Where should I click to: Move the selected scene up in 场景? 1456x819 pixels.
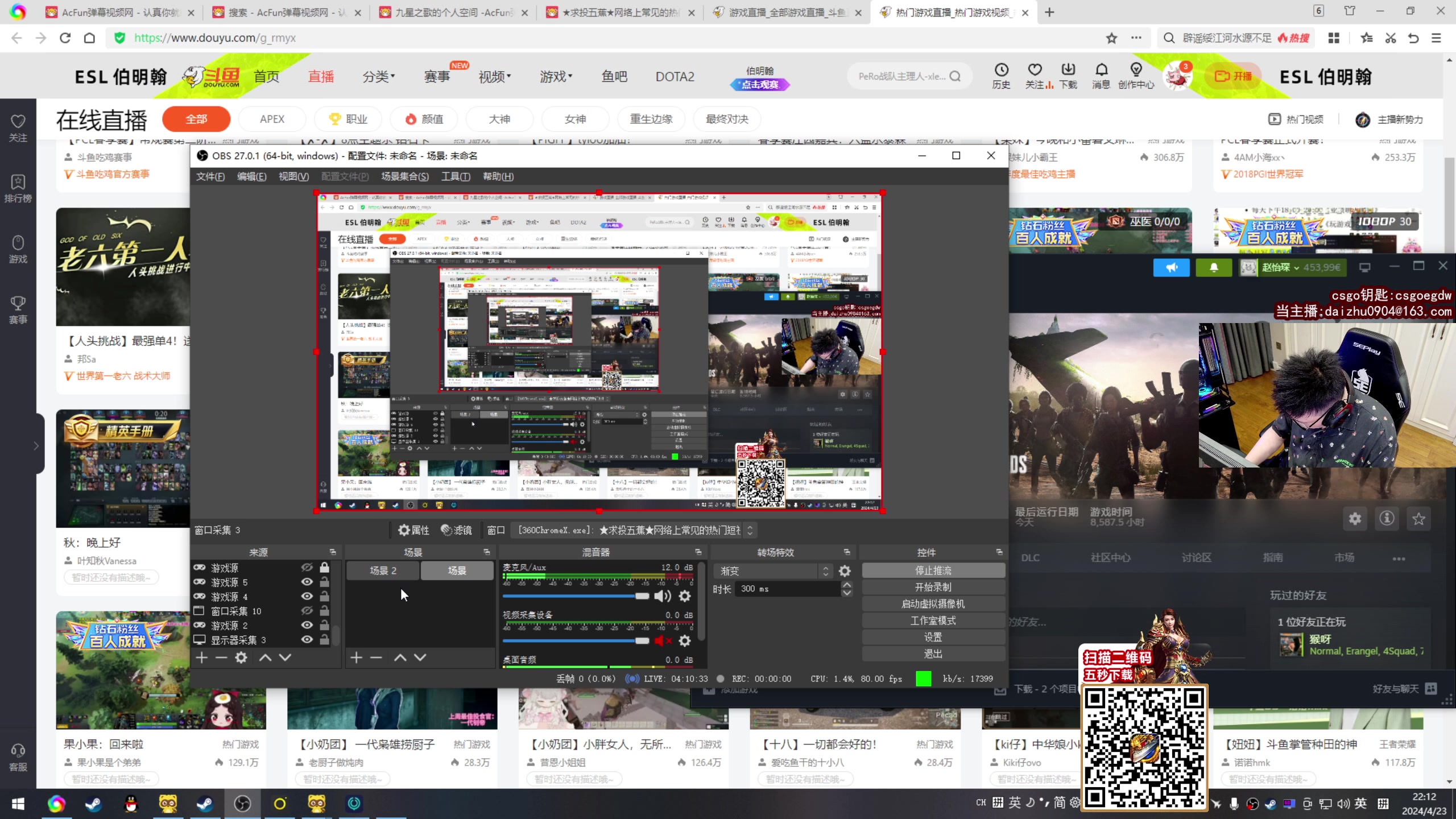pyautogui.click(x=400, y=657)
